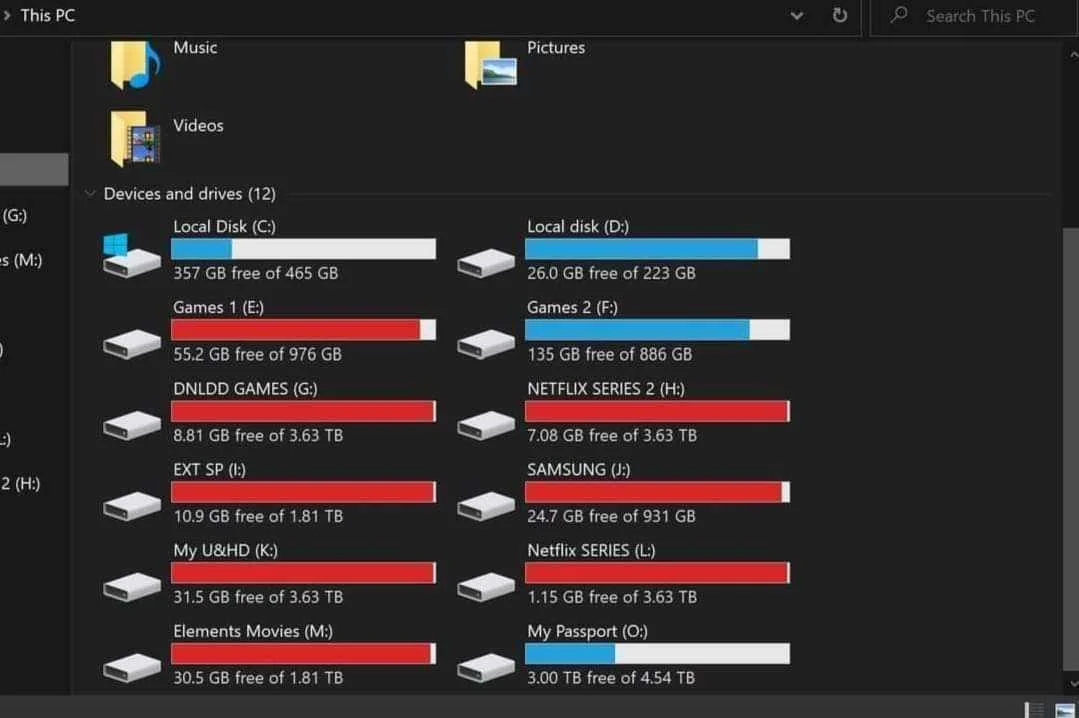Click the Videos folder label
Image resolution: width=1079 pixels, height=718 pixels.
tap(198, 125)
